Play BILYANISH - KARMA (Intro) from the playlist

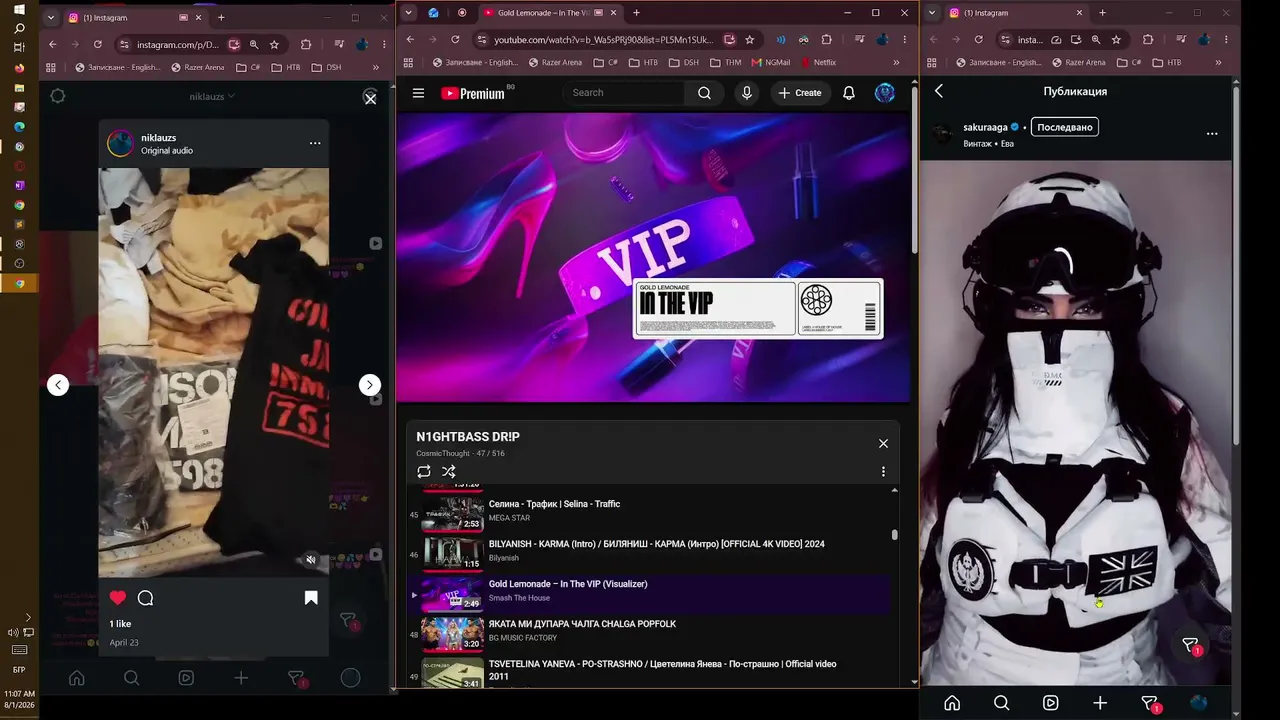click(650, 552)
